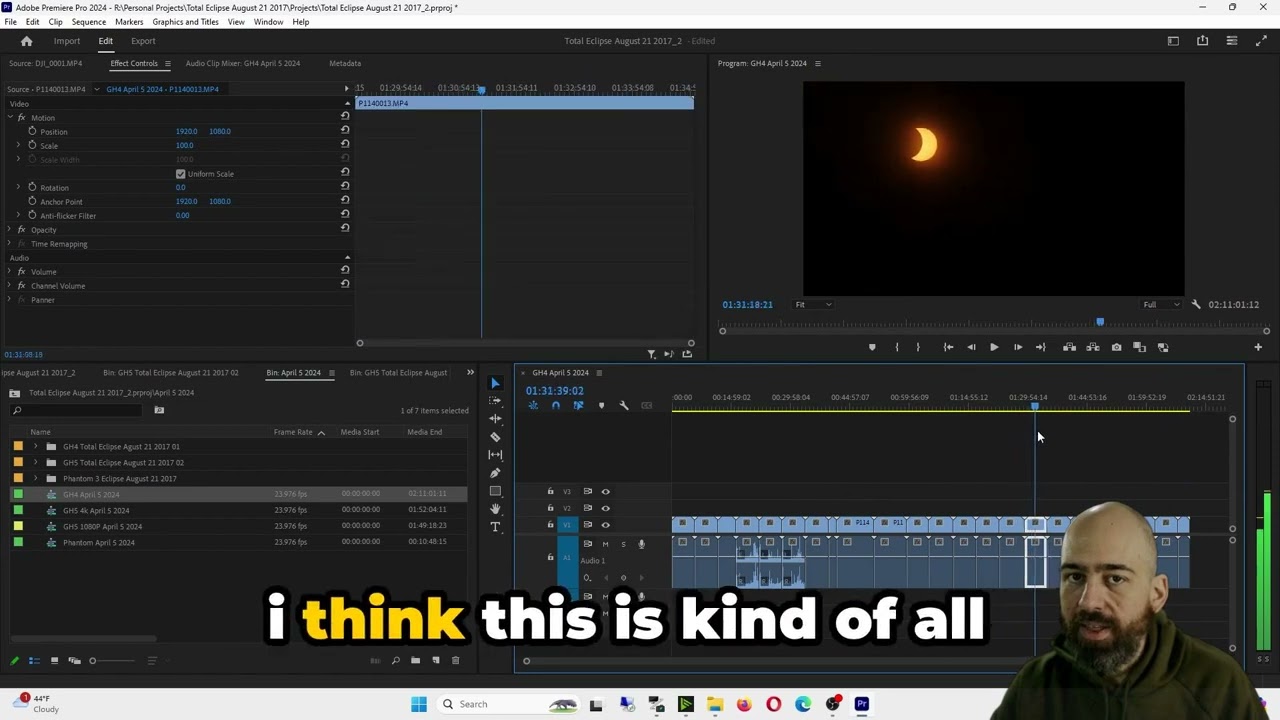Expand GH4 Total Eclipse August 21 bin
This screenshot has width=1280, height=720.
tap(36, 446)
